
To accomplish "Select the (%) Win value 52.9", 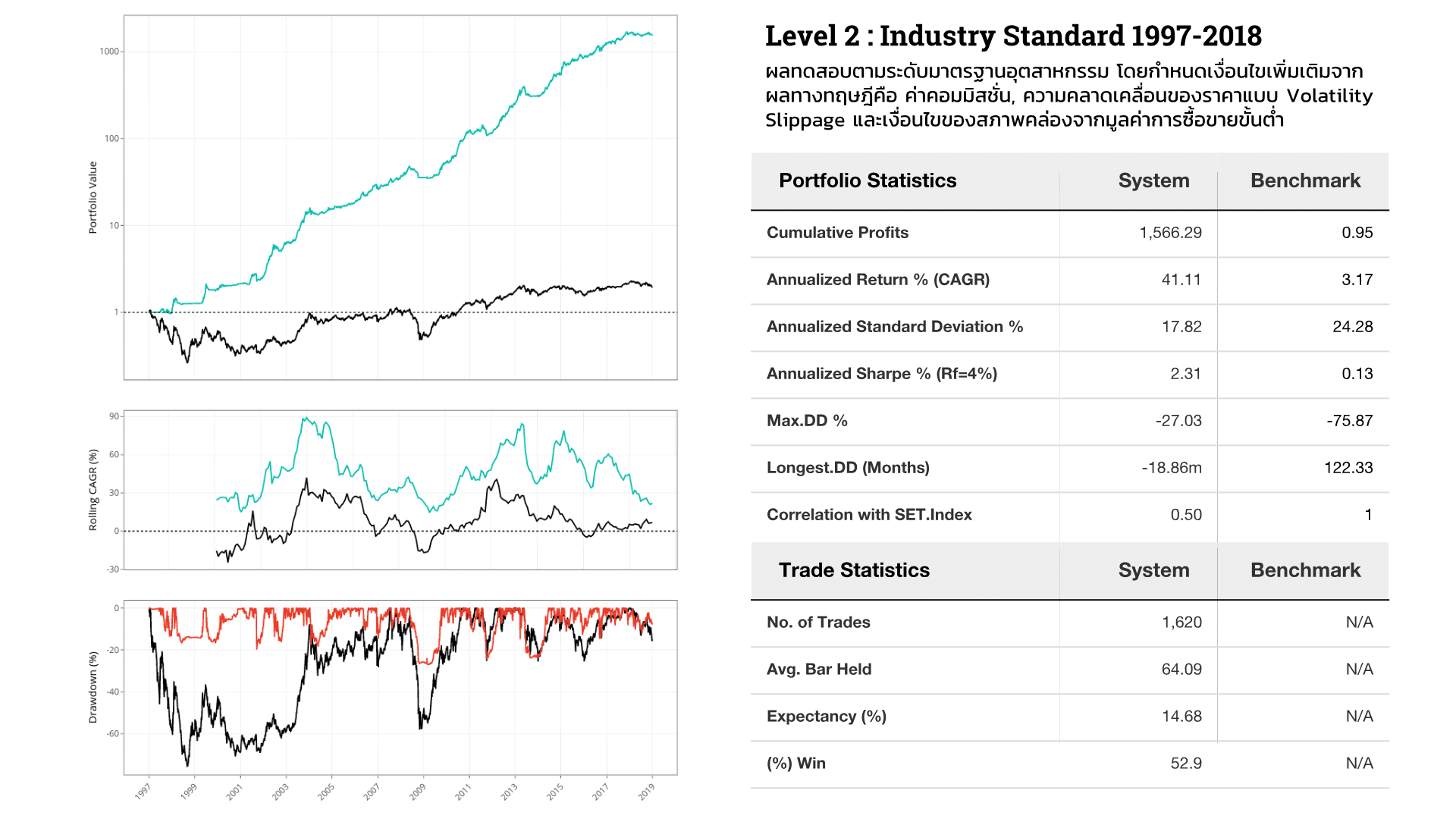I will pos(1186,764).
